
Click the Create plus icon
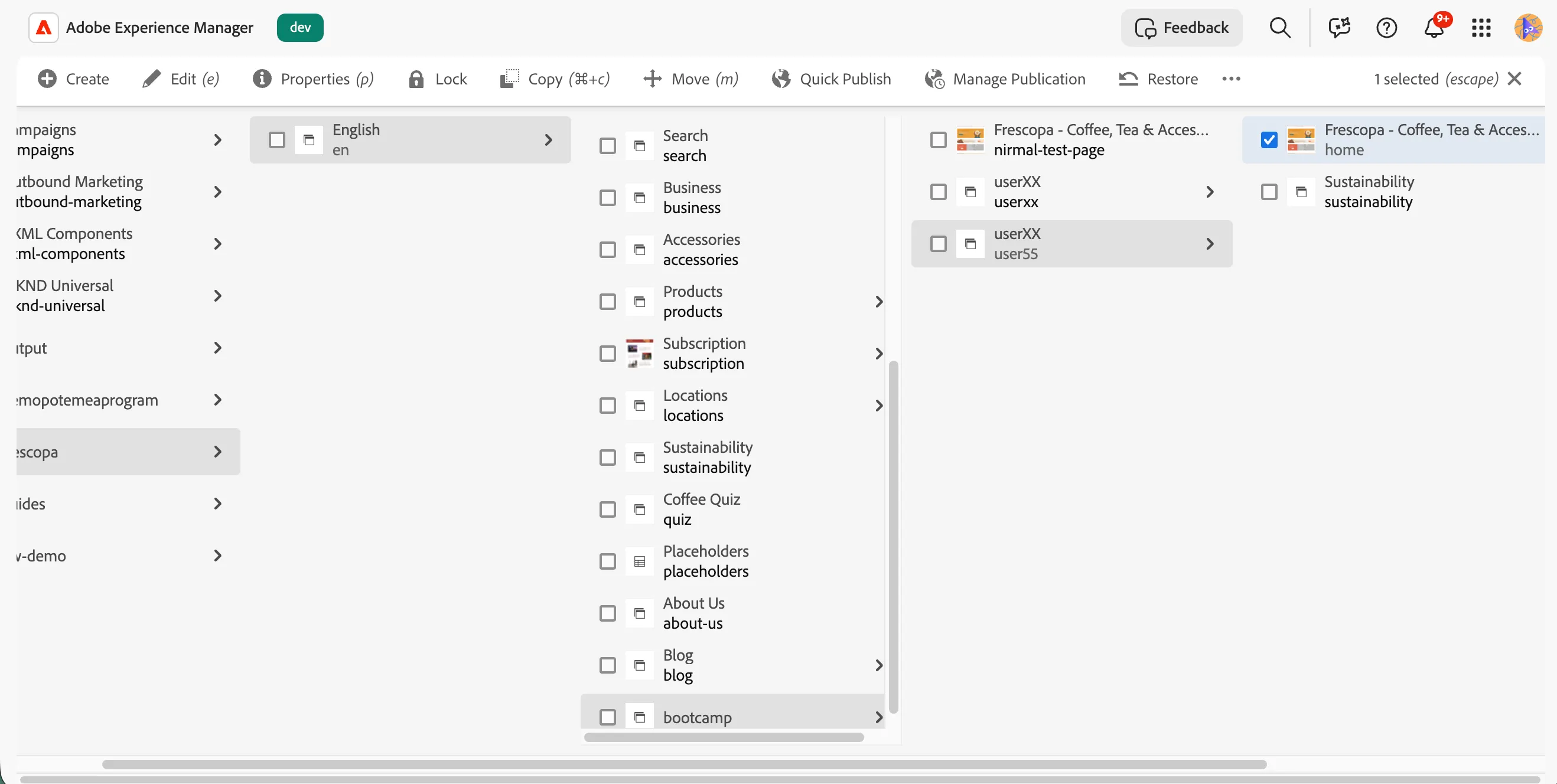[47, 79]
